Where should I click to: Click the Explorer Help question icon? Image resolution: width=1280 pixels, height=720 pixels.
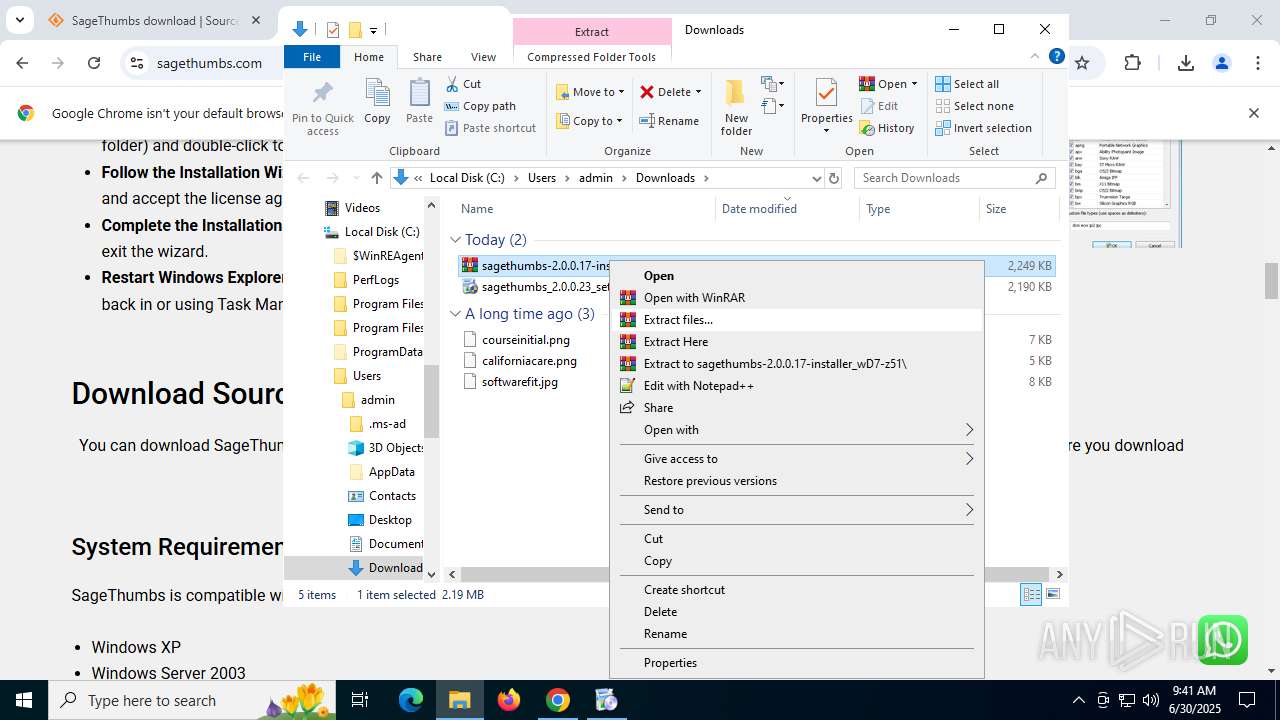point(1056,57)
